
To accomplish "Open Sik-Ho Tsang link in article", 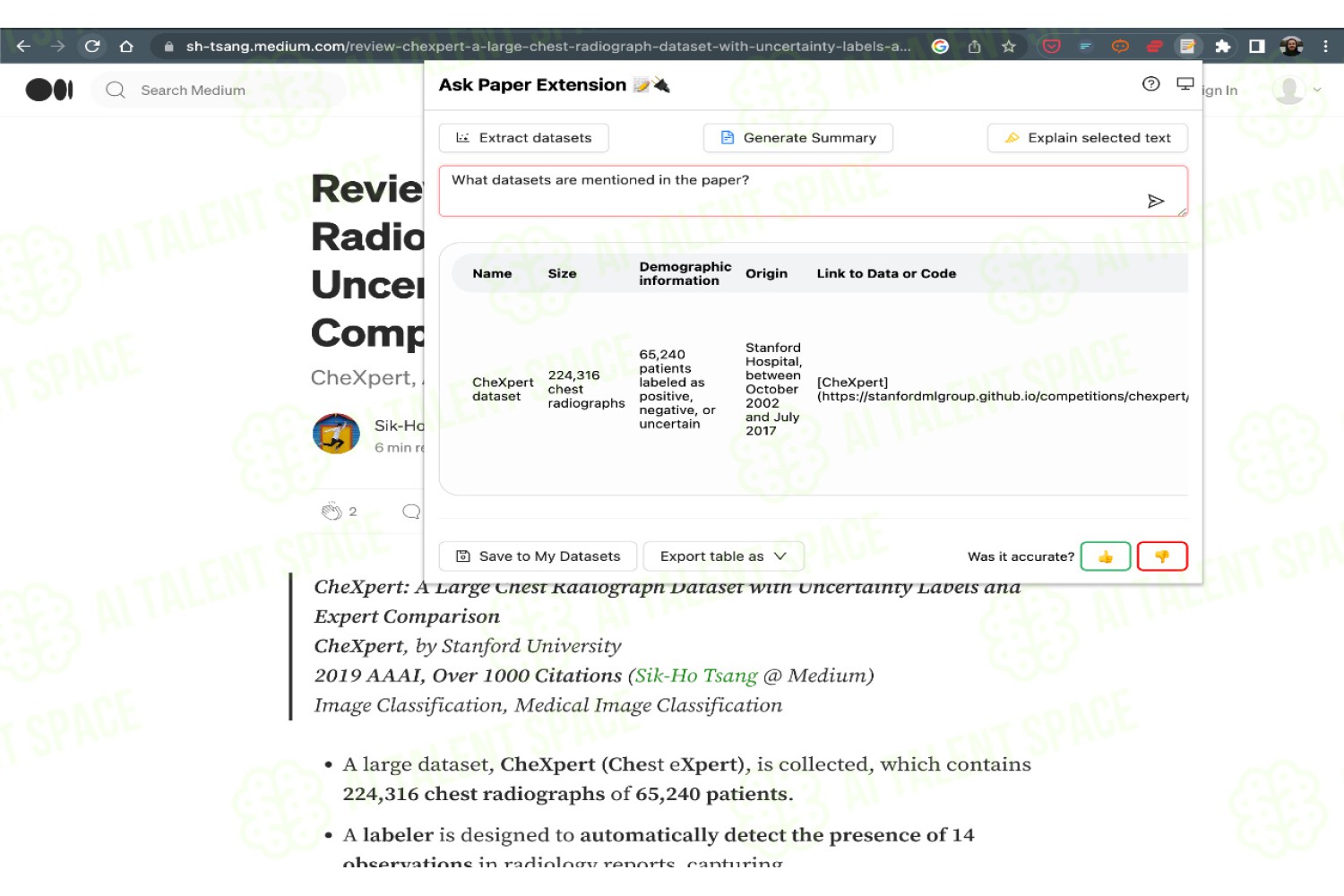I will 696,676.
